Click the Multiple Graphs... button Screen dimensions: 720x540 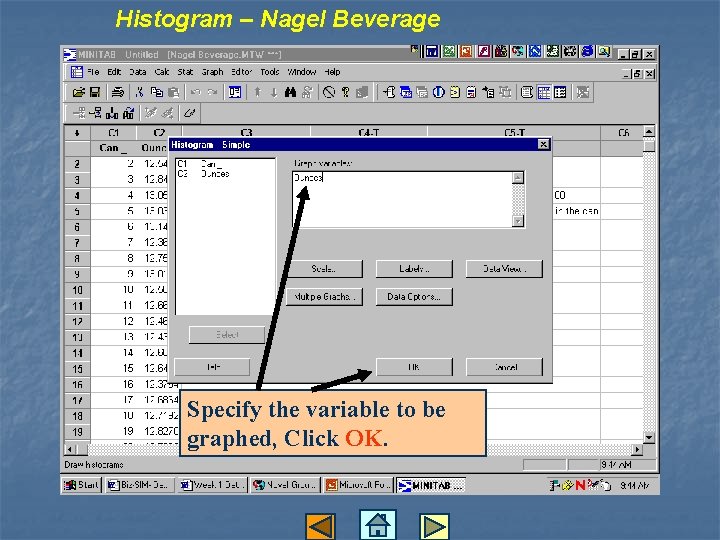(324, 297)
